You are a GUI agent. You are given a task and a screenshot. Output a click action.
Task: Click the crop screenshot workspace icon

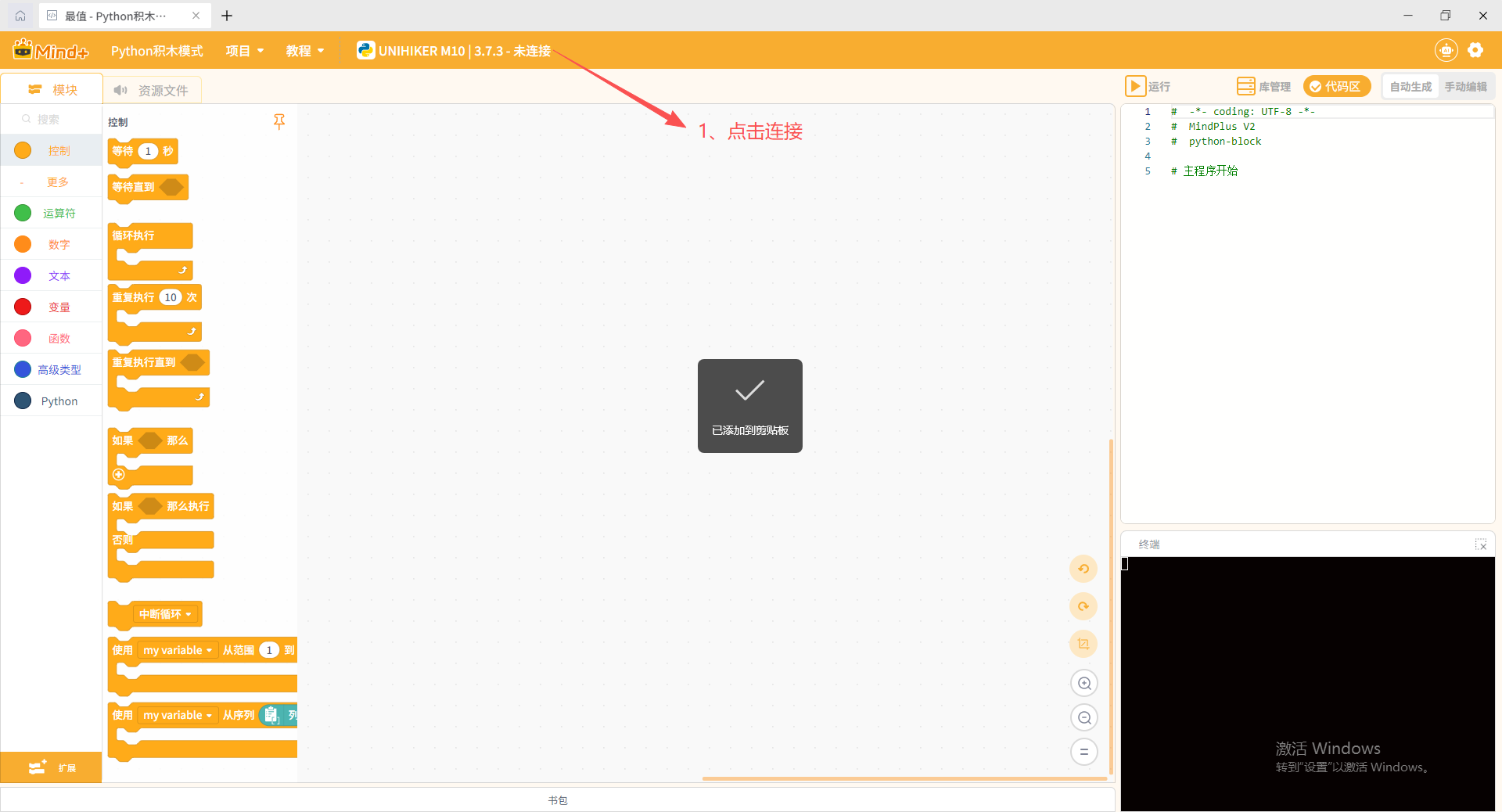tap(1083, 644)
